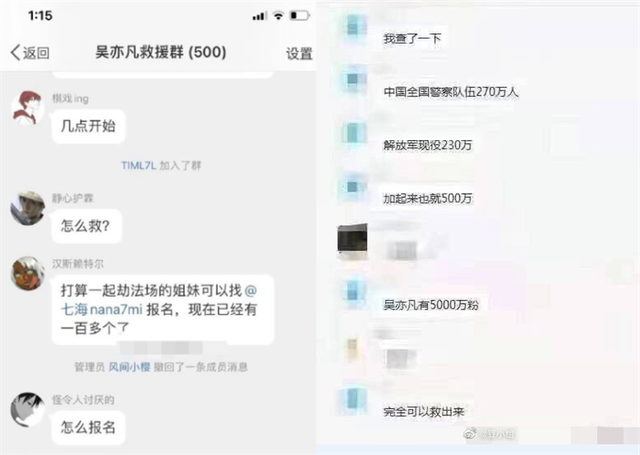Tap the Weibo watermark logo
This screenshot has height=455, width=640.
(470, 433)
